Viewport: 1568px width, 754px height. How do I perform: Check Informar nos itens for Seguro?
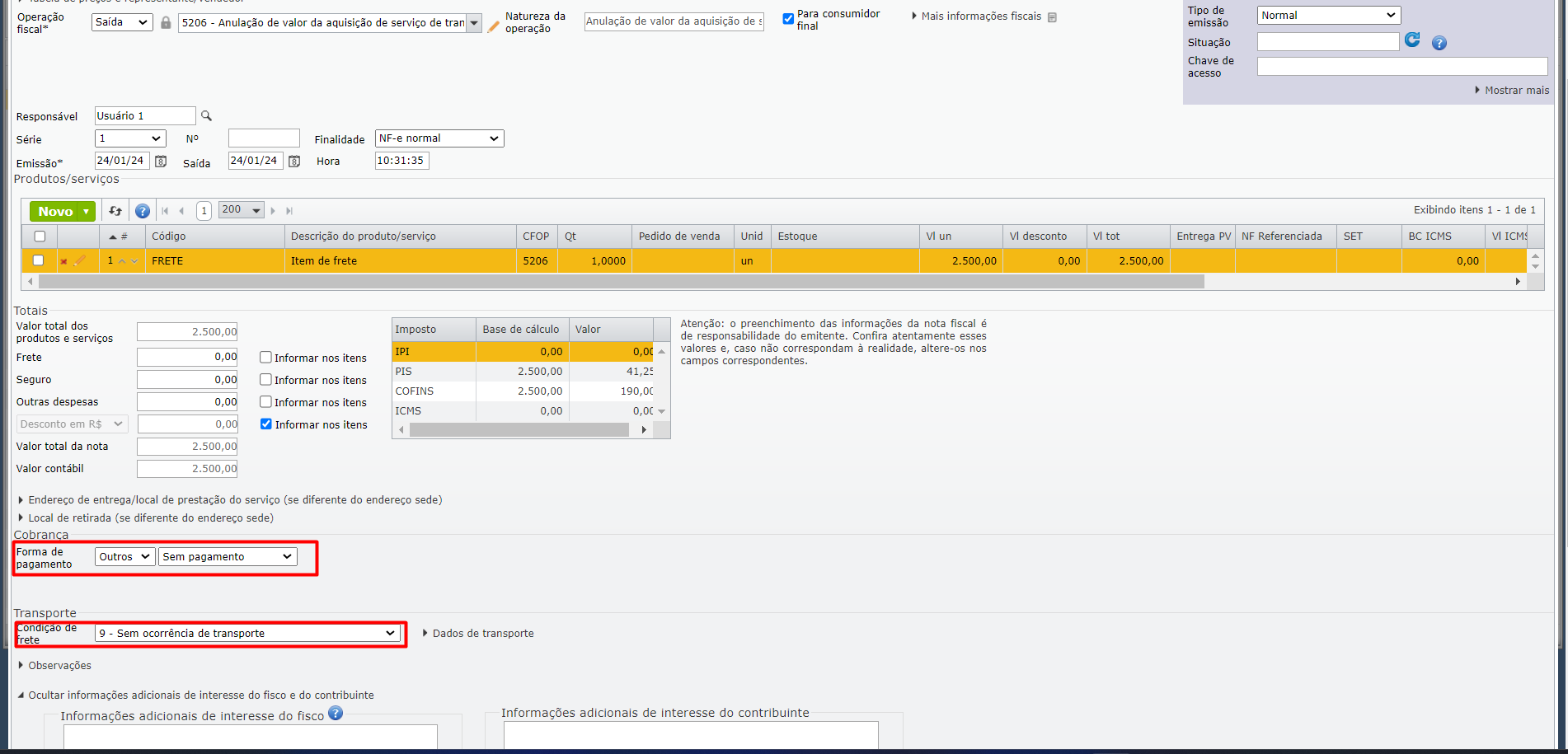tap(265, 380)
